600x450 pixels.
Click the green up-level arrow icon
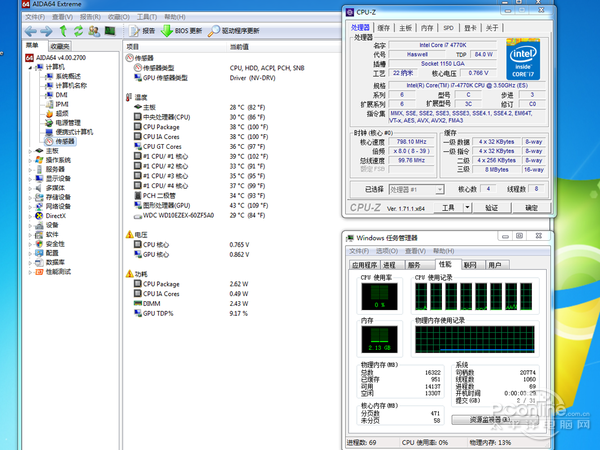pyautogui.click(x=62, y=31)
